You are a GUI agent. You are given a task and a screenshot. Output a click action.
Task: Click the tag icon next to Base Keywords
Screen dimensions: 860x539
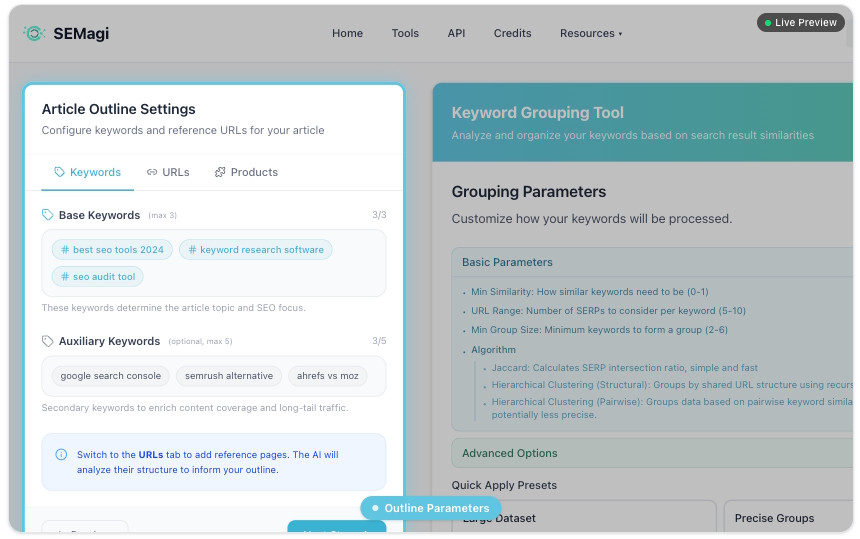tap(48, 215)
